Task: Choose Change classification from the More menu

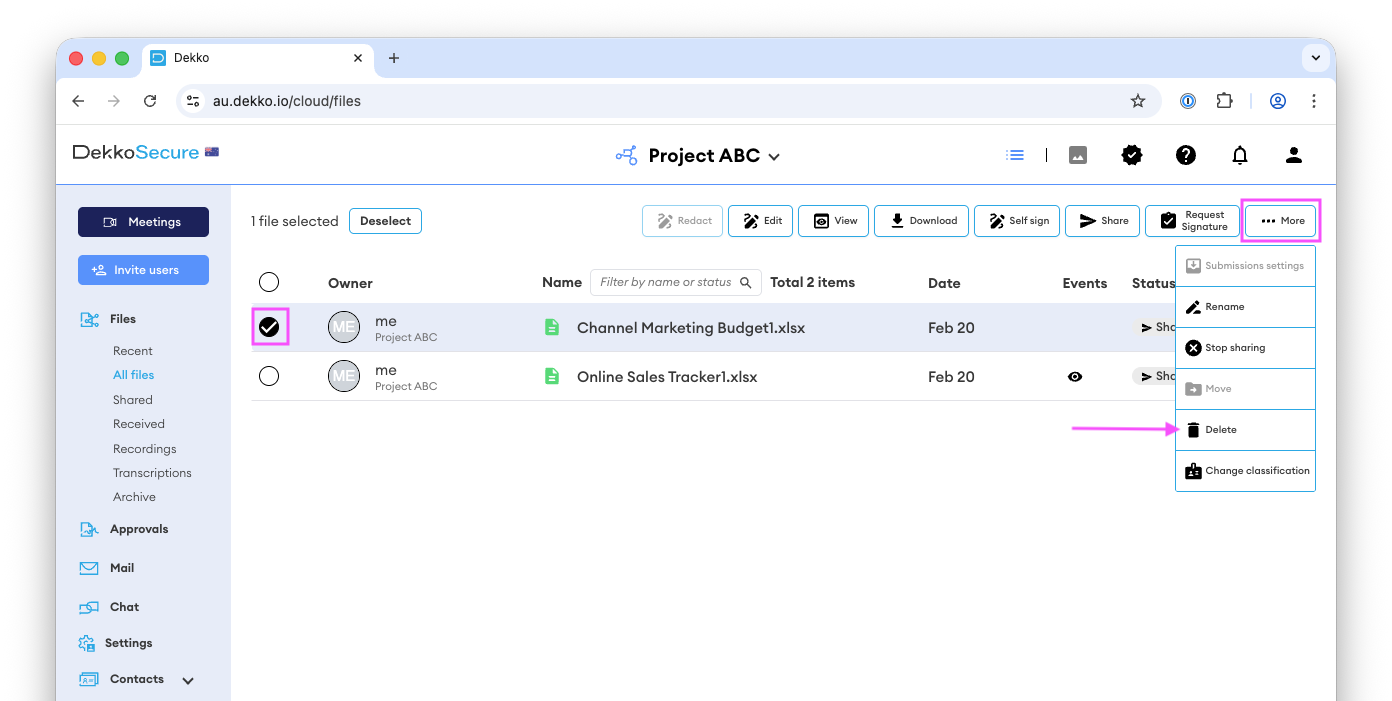Action: (x=1245, y=471)
